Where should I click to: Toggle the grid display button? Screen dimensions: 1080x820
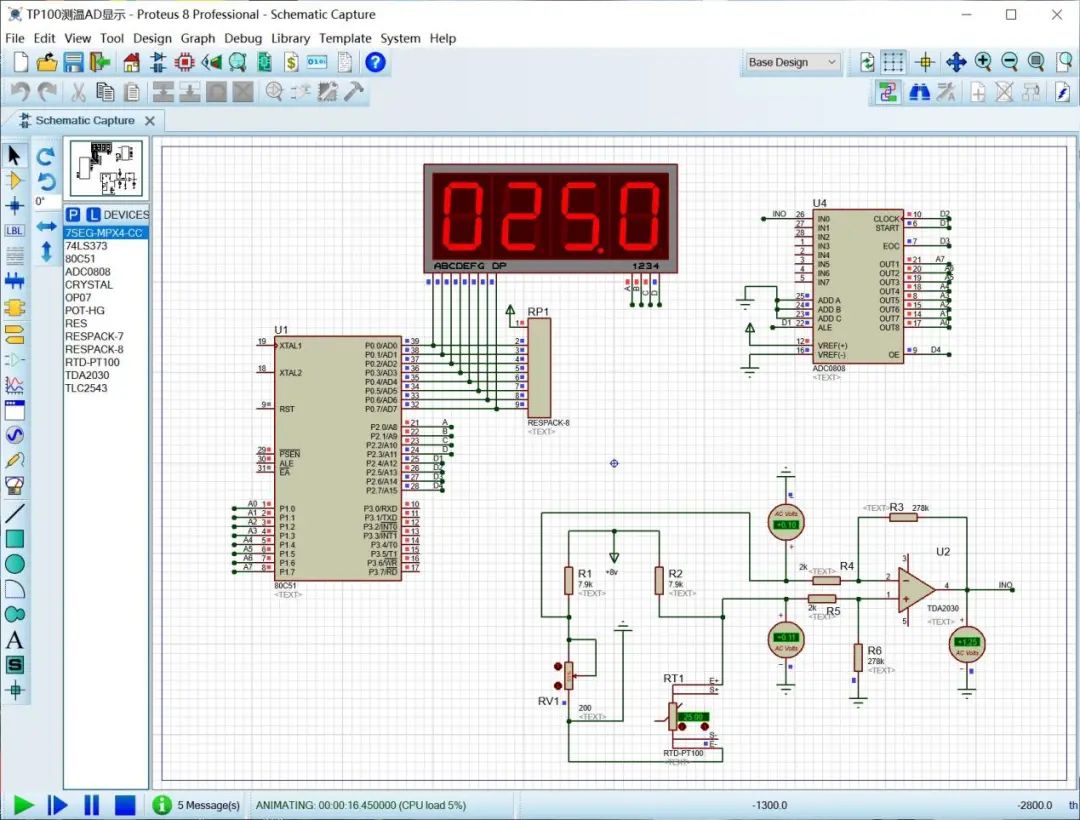click(893, 62)
